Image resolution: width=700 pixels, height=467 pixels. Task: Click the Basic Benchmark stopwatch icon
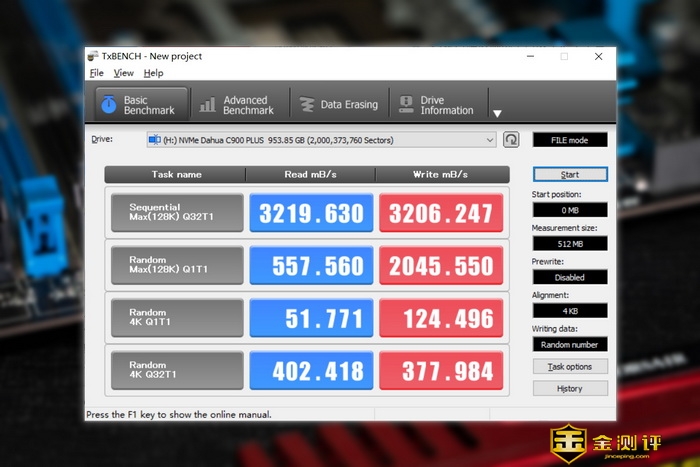click(108, 104)
